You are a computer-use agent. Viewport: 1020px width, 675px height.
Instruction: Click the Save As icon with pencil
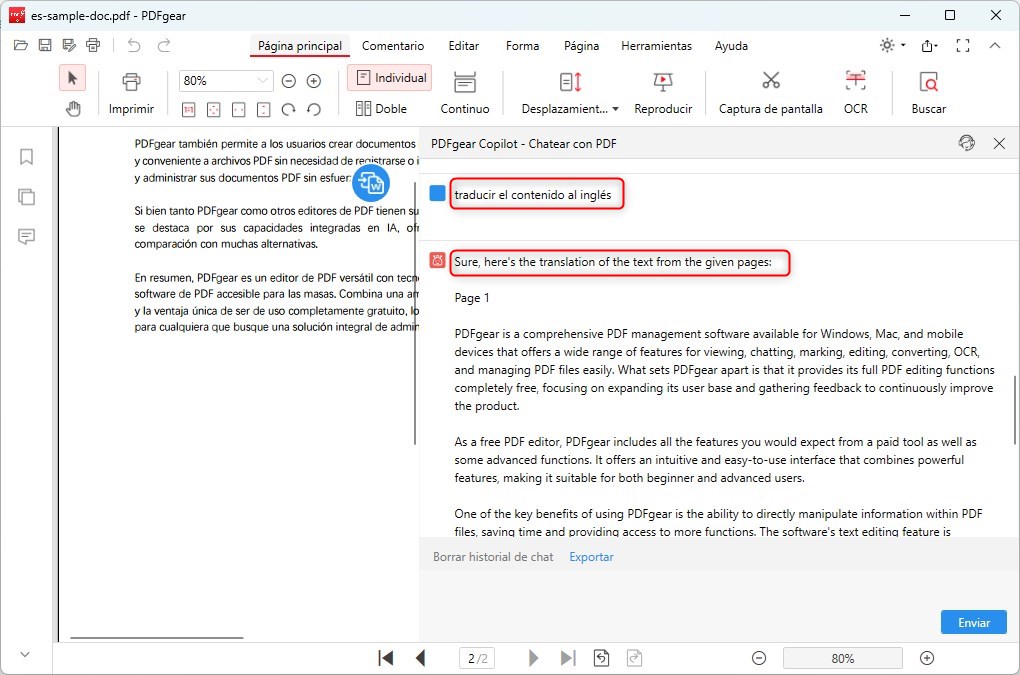(x=69, y=46)
